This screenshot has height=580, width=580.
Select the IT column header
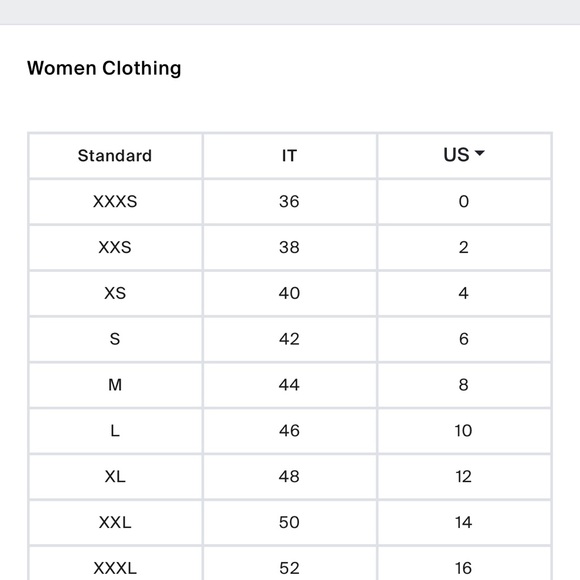click(289, 156)
